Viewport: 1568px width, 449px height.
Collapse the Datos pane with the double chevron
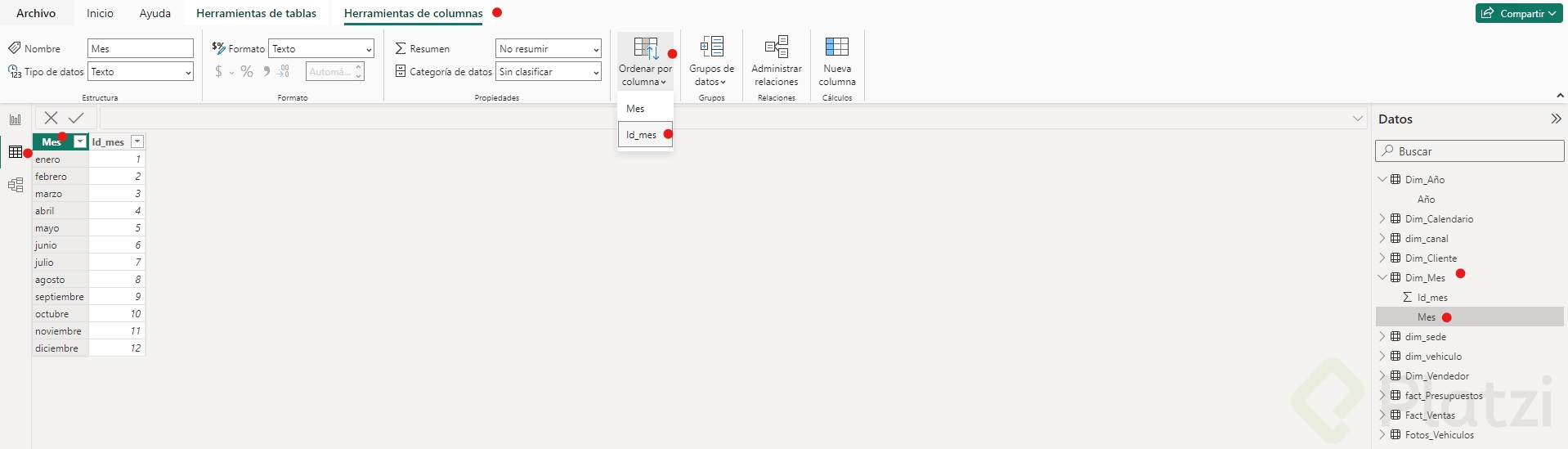1556,119
